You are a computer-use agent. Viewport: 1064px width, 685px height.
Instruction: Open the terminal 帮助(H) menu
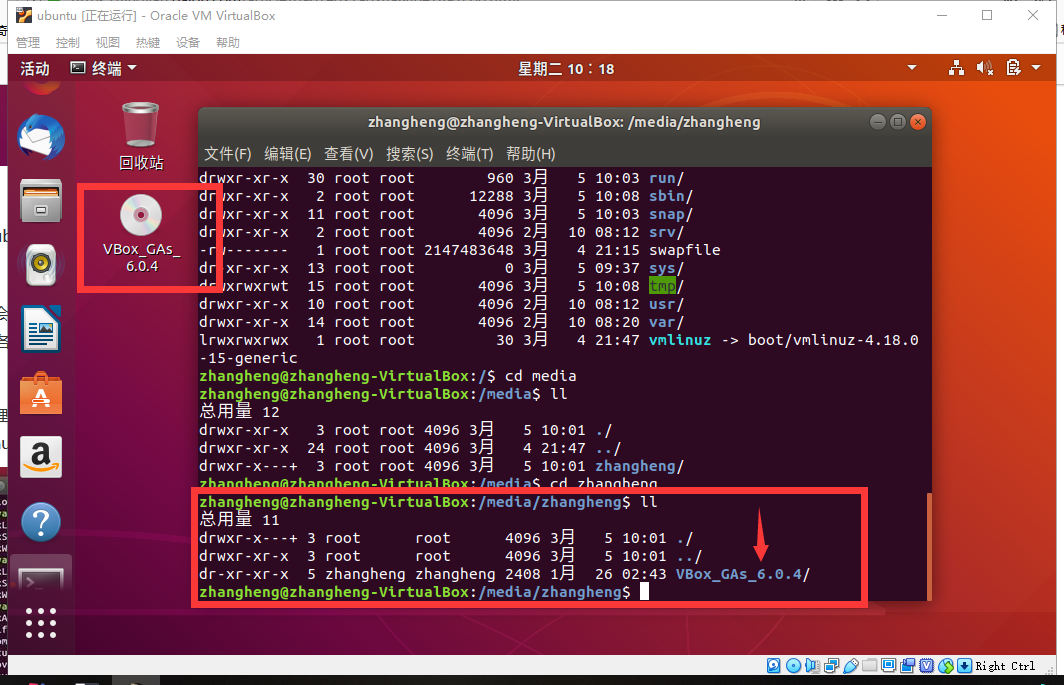[x=531, y=154]
